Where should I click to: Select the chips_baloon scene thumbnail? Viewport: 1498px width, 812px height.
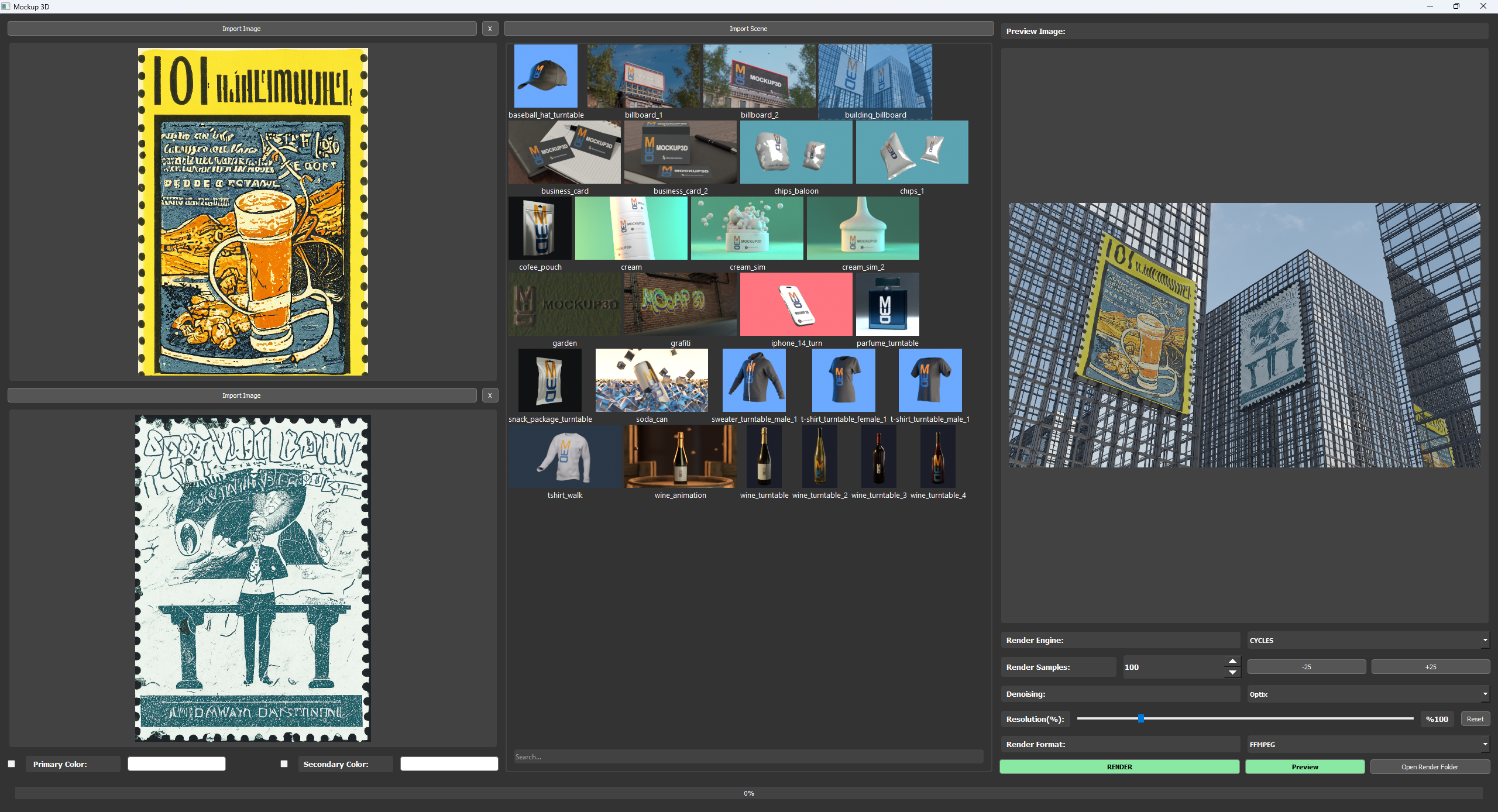(x=796, y=153)
